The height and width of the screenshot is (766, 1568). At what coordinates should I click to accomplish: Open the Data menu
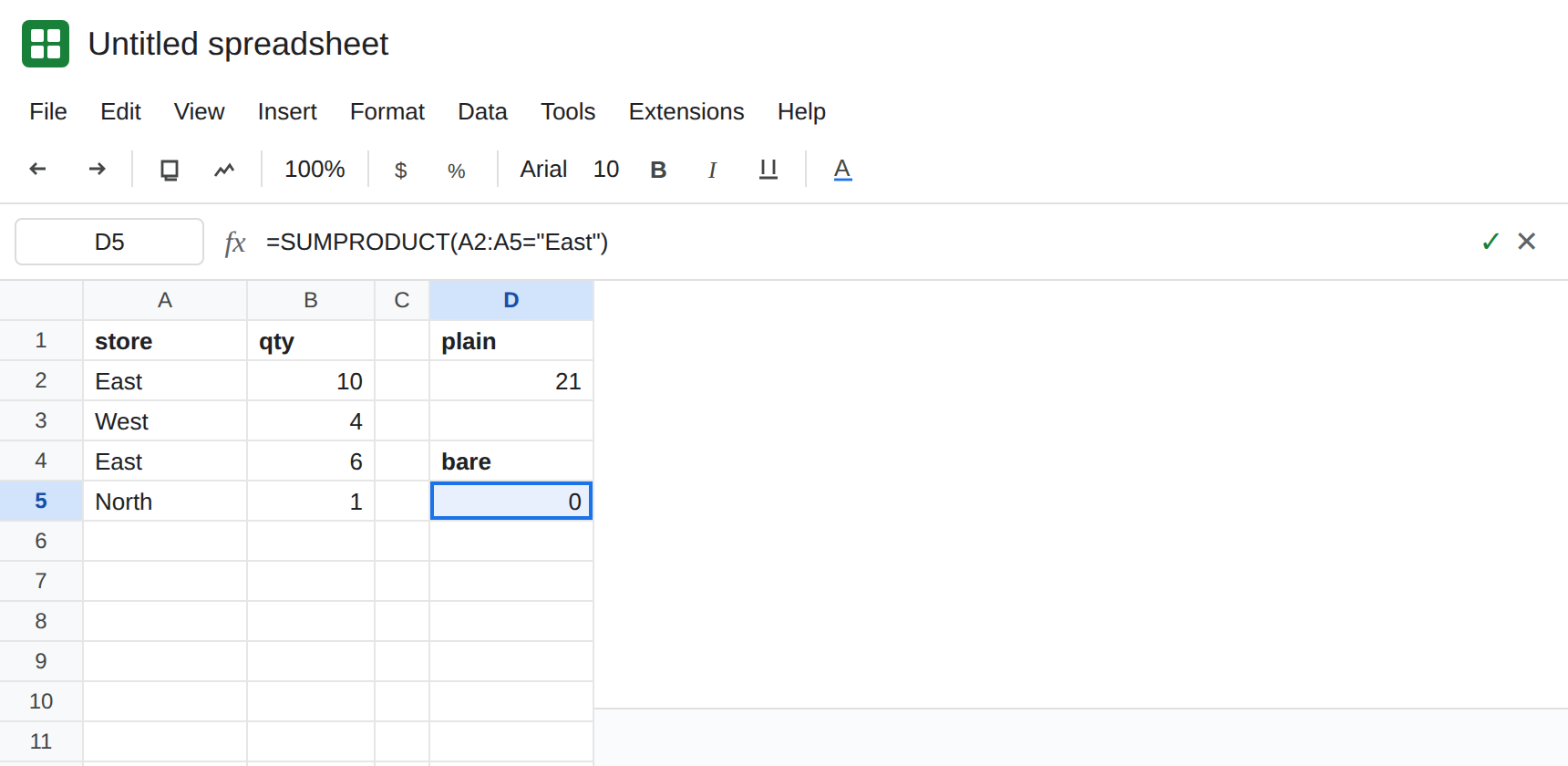click(x=482, y=111)
